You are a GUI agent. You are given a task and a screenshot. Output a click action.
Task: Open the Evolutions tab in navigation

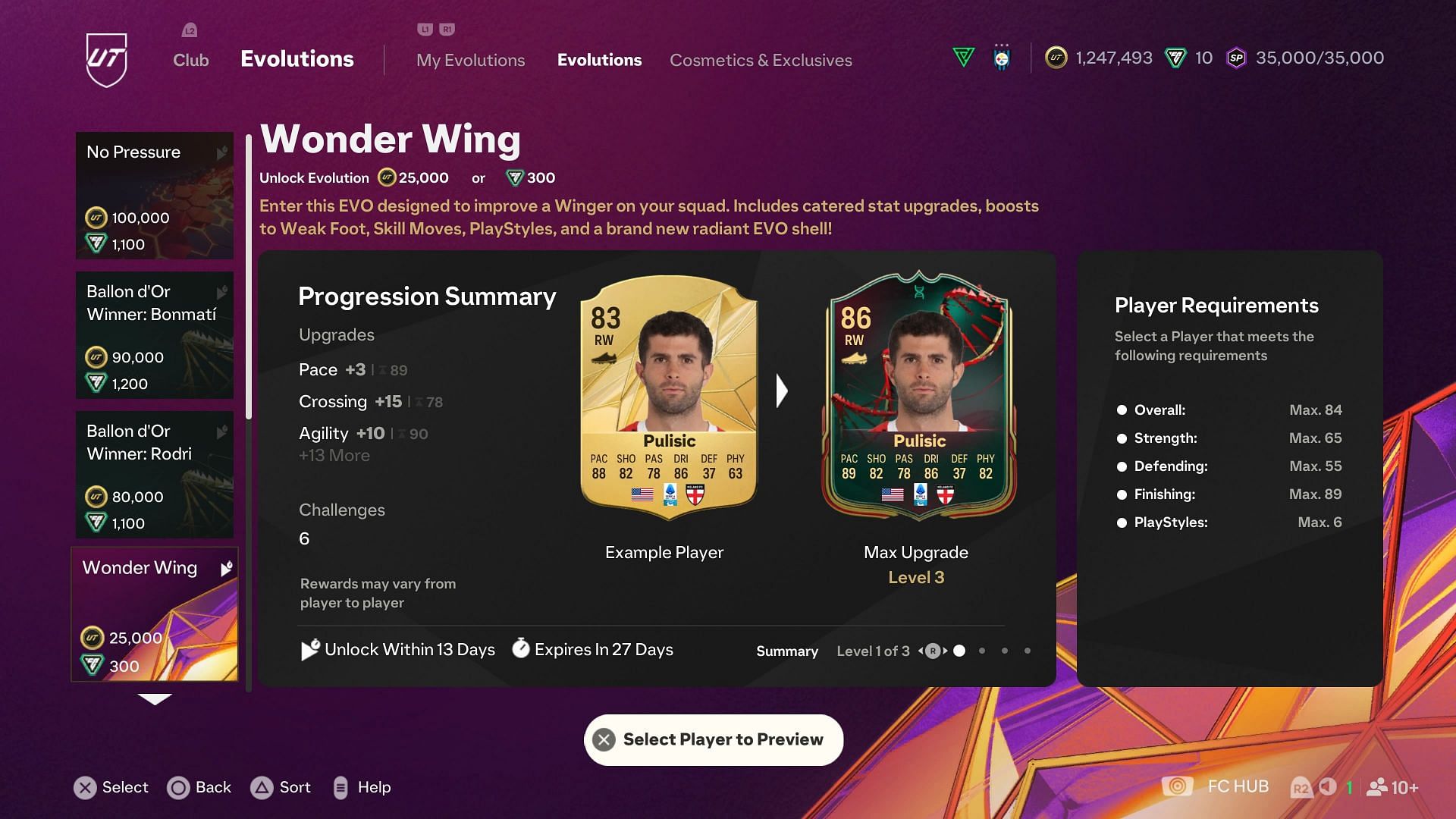point(599,60)
